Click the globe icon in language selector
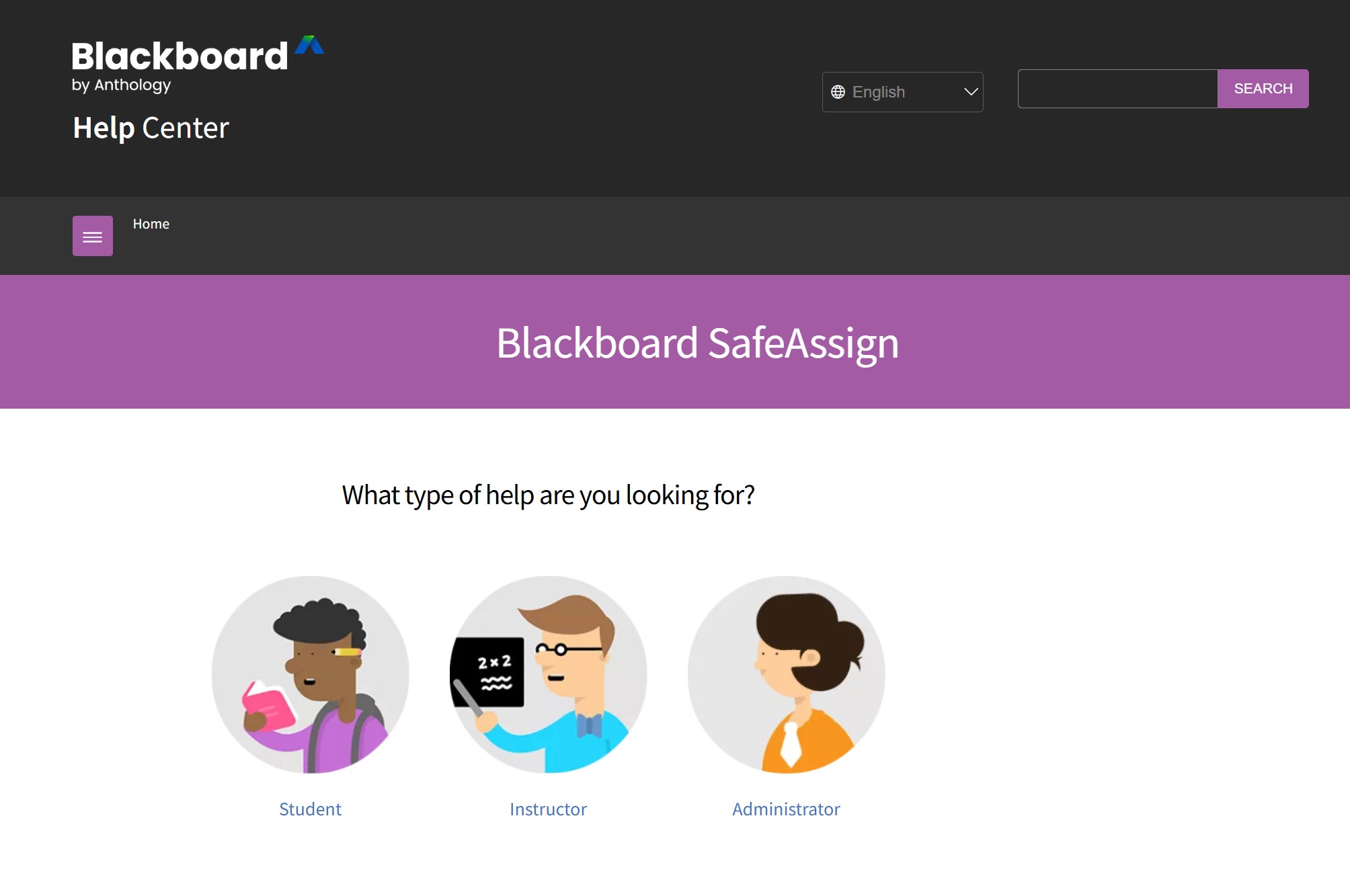The height and width of the screenshot is (896, 1350). click(838, 91)
